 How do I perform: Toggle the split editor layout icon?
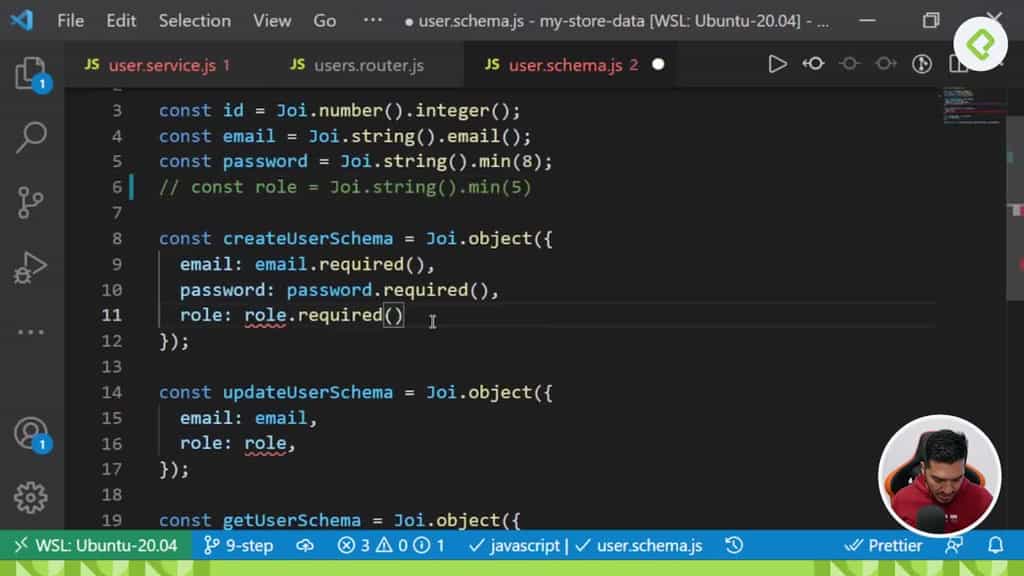click(957, 63)
